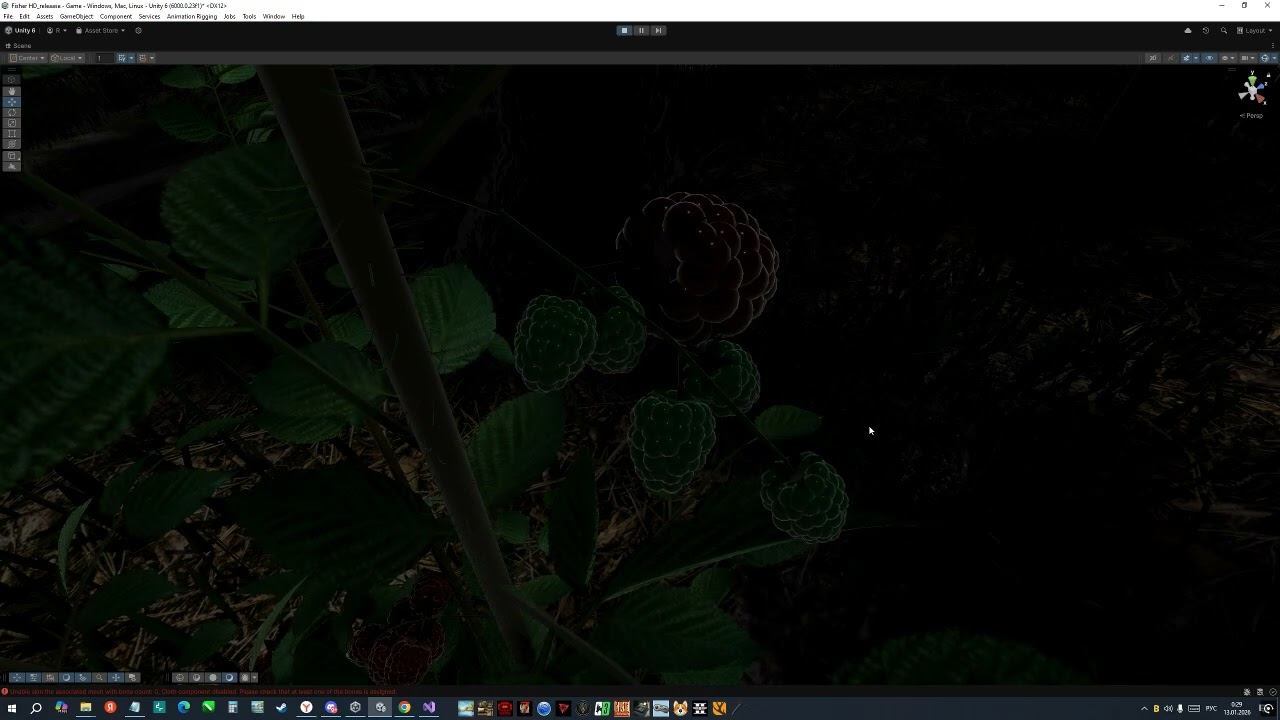Open the Animation Rigging menu
1280x720 pixels.
pyautogui.click(x=192, y=16)
